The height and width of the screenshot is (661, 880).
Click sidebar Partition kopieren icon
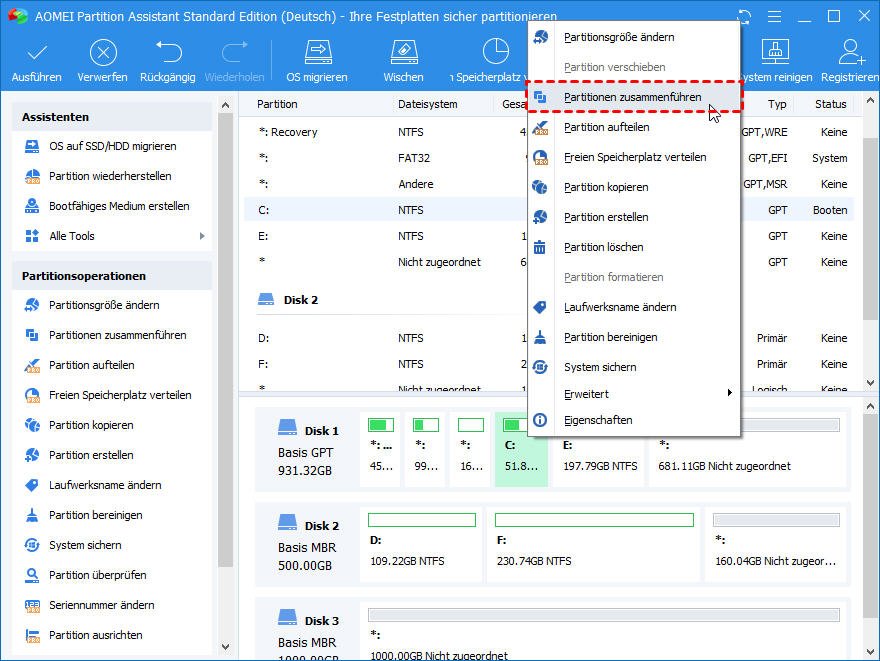tap(32, 425)
